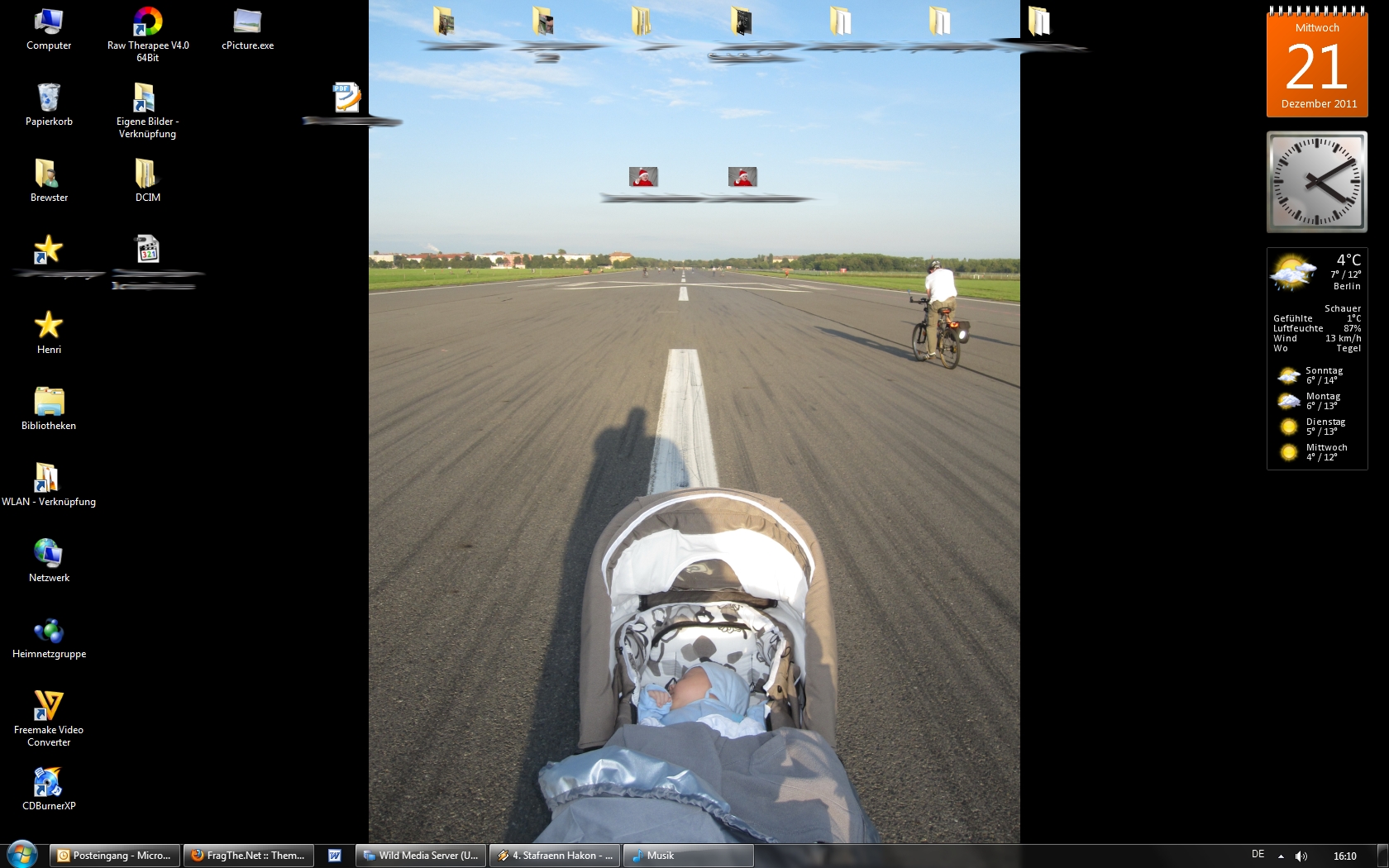Screen dimensions: 1389x868
Task: Click the Berlin weather gadget
Action: [x=1317, y=358]
